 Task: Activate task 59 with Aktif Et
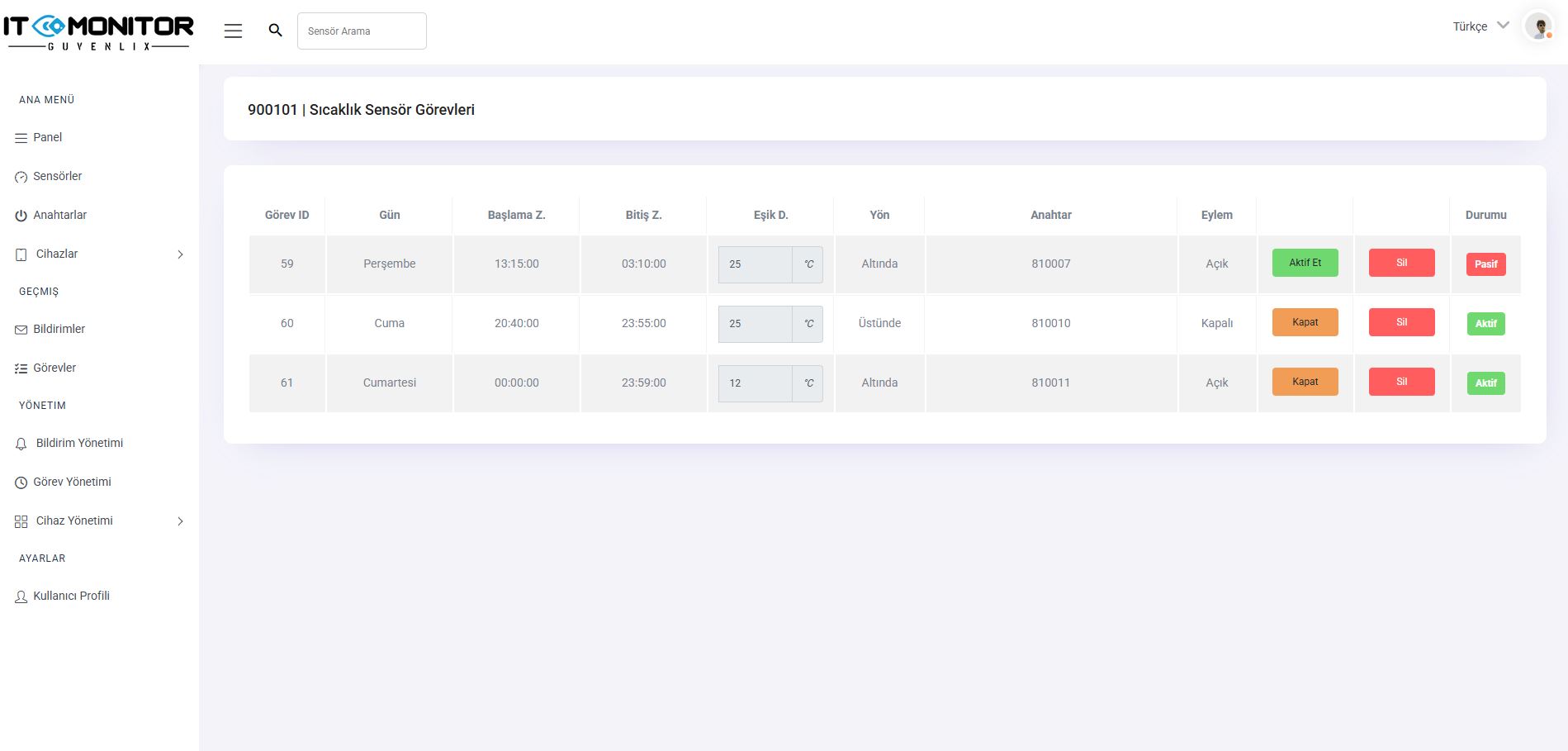tap(1305, 263)
